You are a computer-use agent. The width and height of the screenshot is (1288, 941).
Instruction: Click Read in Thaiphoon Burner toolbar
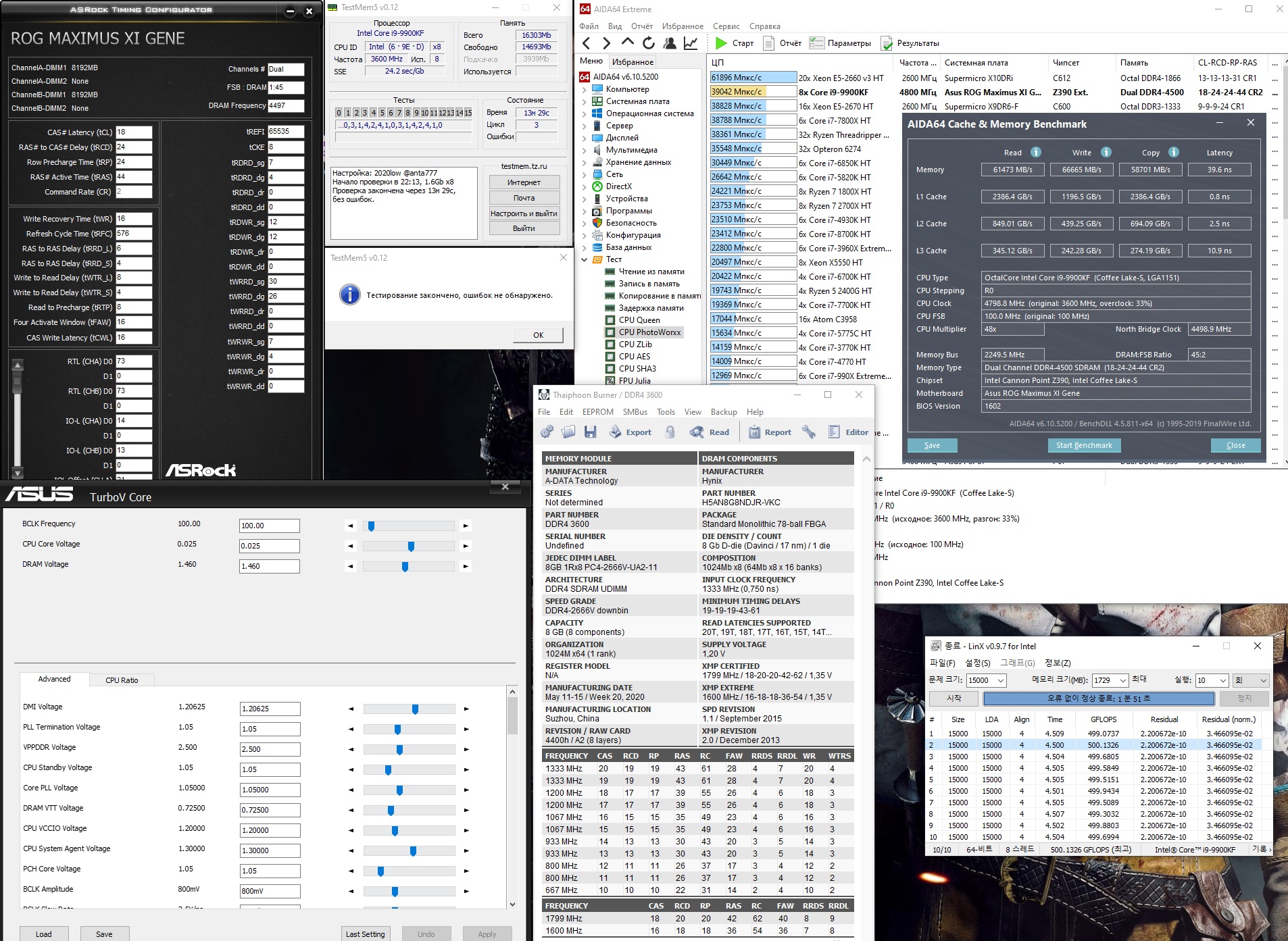click(710, 432)
